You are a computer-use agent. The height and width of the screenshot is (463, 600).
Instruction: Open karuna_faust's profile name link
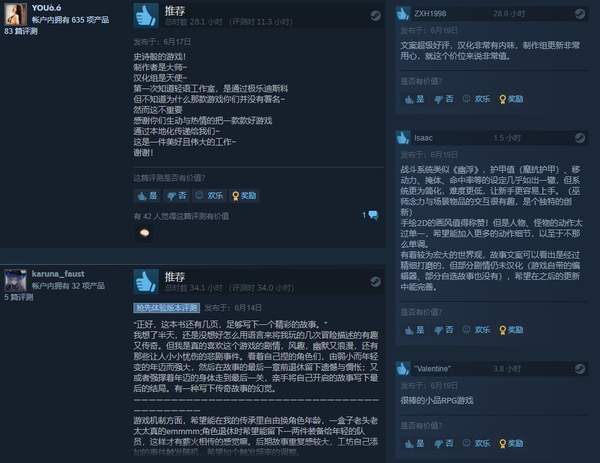point(58,274)
